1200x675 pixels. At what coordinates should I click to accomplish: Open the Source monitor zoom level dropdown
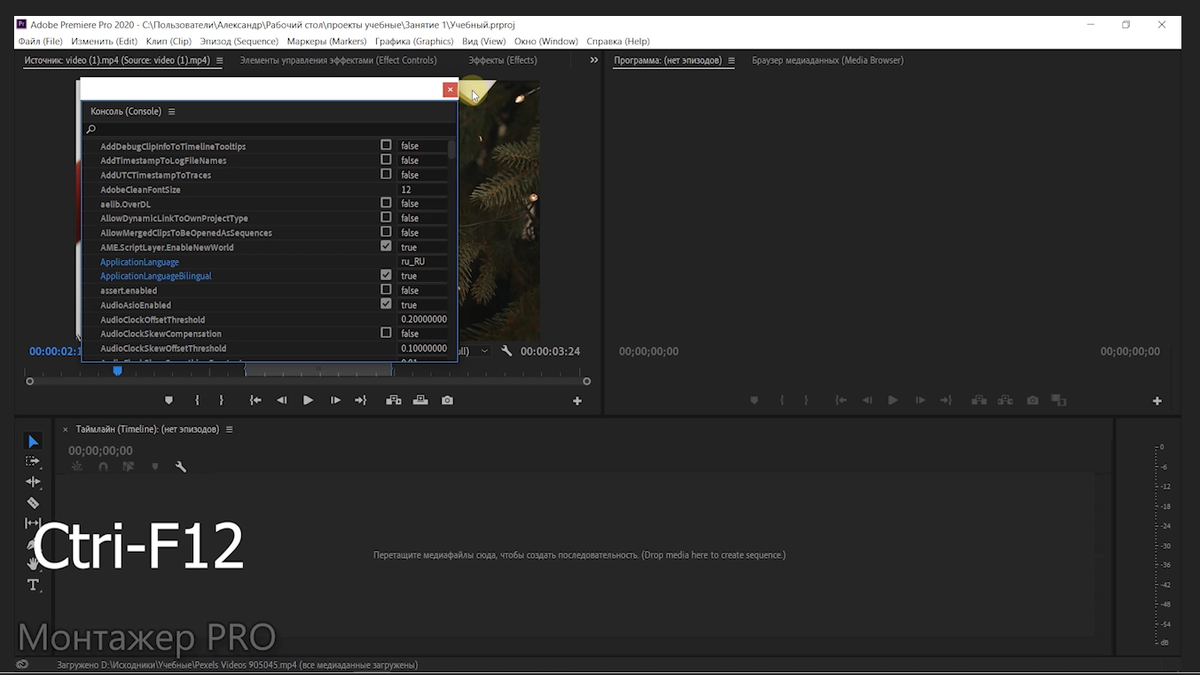tap(484, 351)
